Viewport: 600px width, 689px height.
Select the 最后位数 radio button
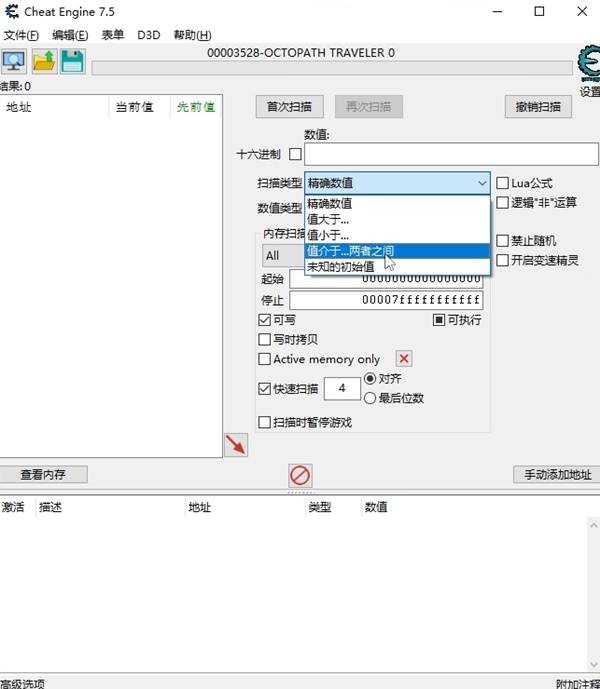(370, 398)
